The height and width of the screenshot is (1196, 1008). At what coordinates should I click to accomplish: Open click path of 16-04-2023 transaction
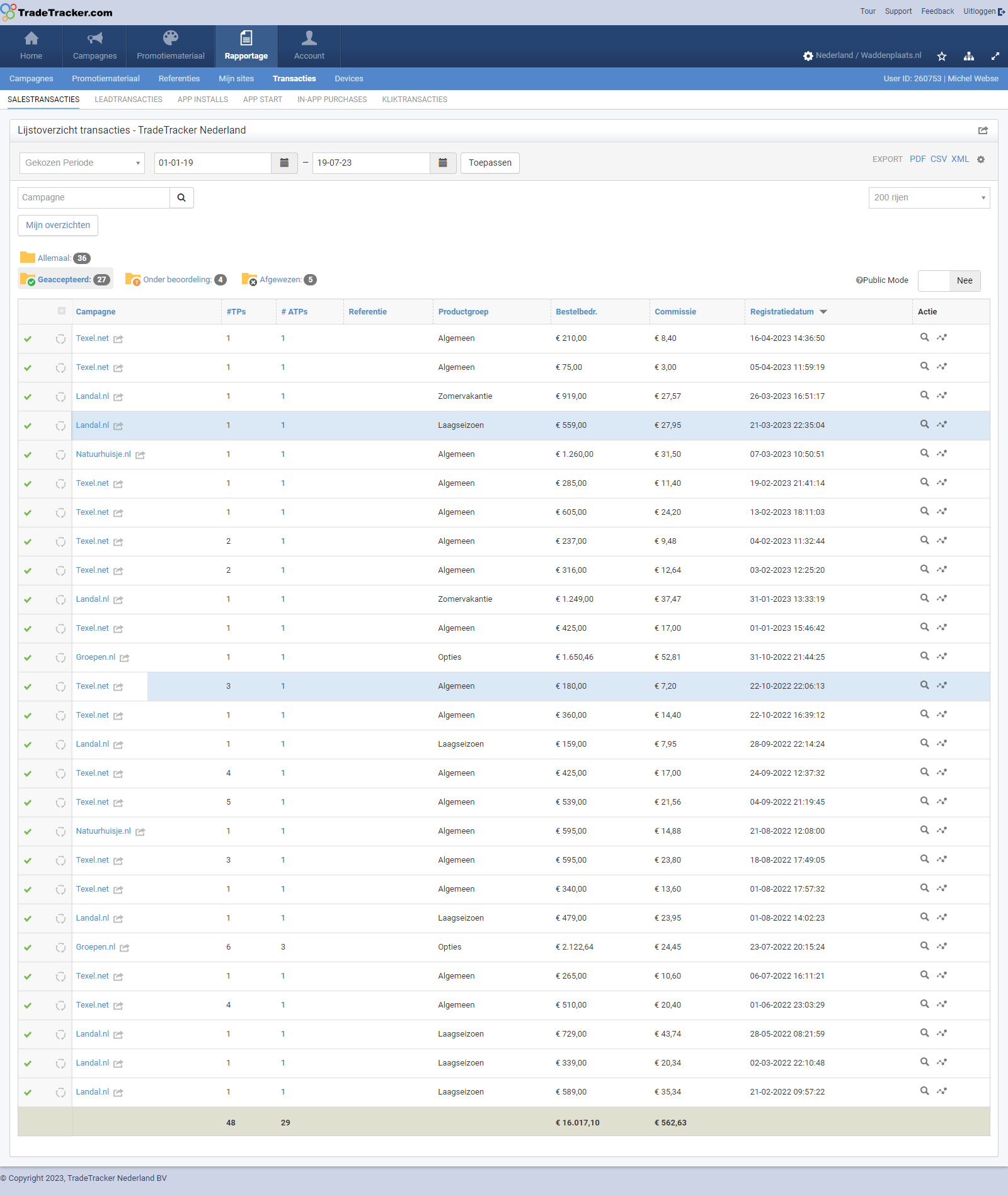[942, 337]
